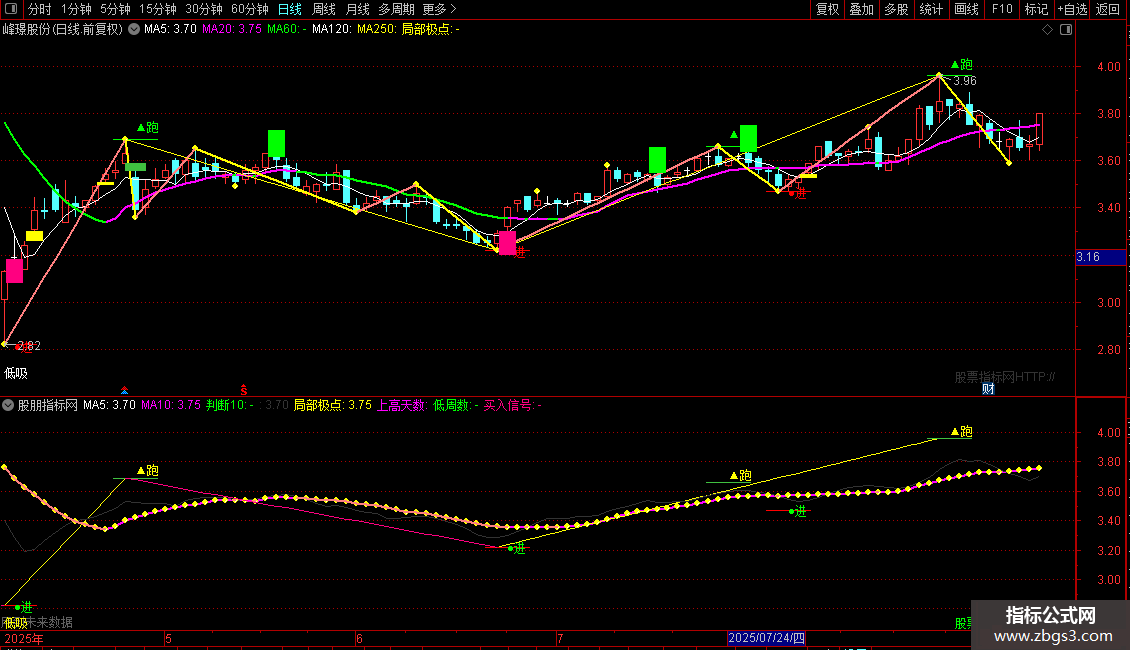The width and height of the screenshot is (1130, 650).
Task: Activate the 画线 drawing tools
Action: point(966,9)
